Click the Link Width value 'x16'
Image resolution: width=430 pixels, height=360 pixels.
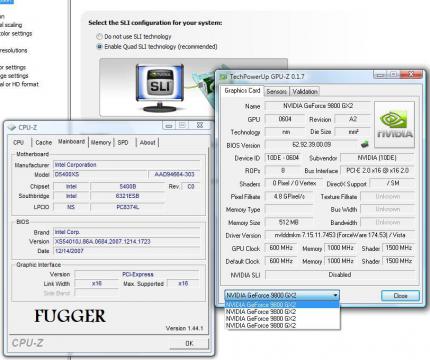pyautogui.click(x=97, y=283)
